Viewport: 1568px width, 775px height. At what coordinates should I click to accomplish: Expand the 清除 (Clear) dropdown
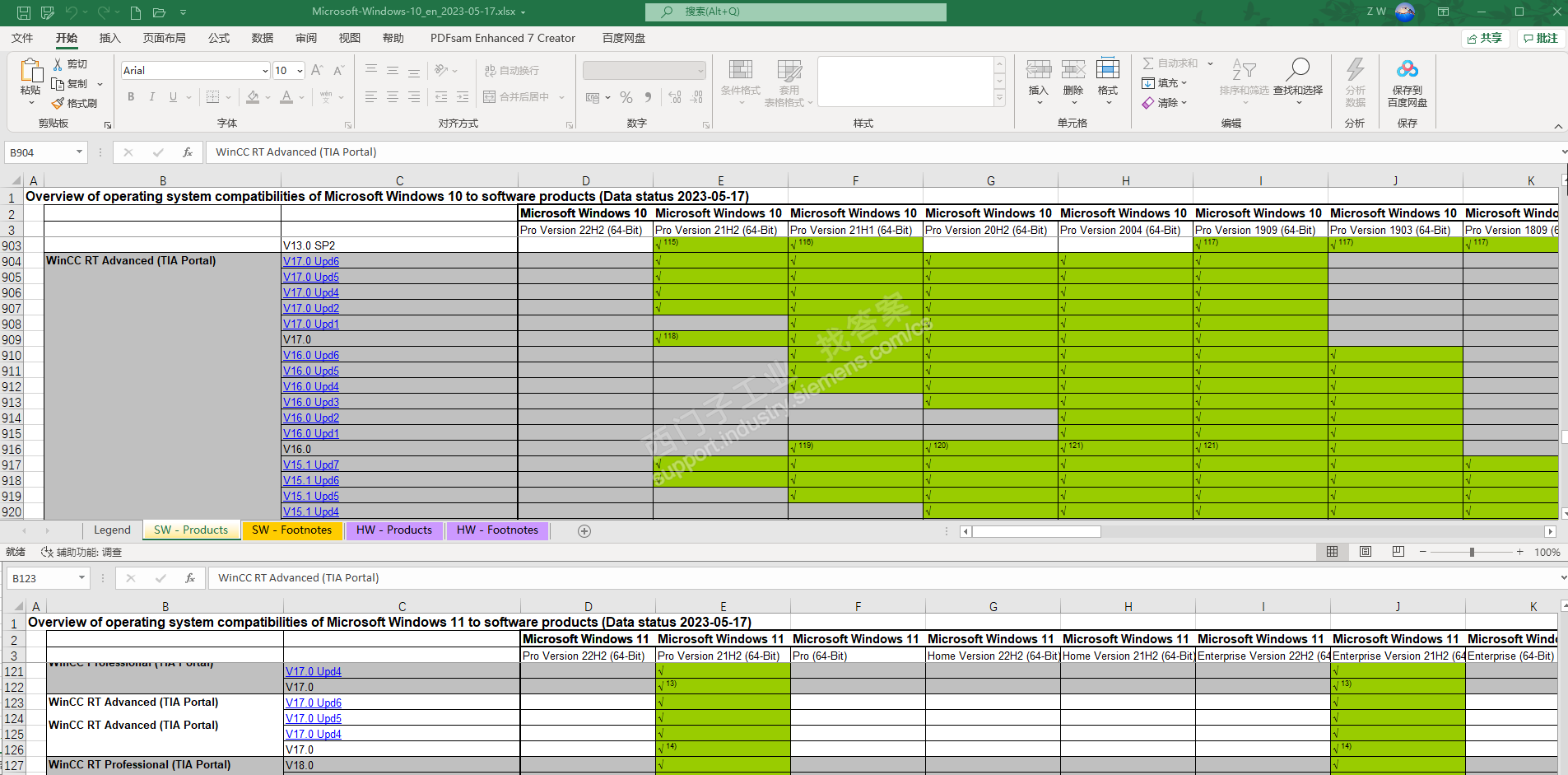tap(1184, 103)
